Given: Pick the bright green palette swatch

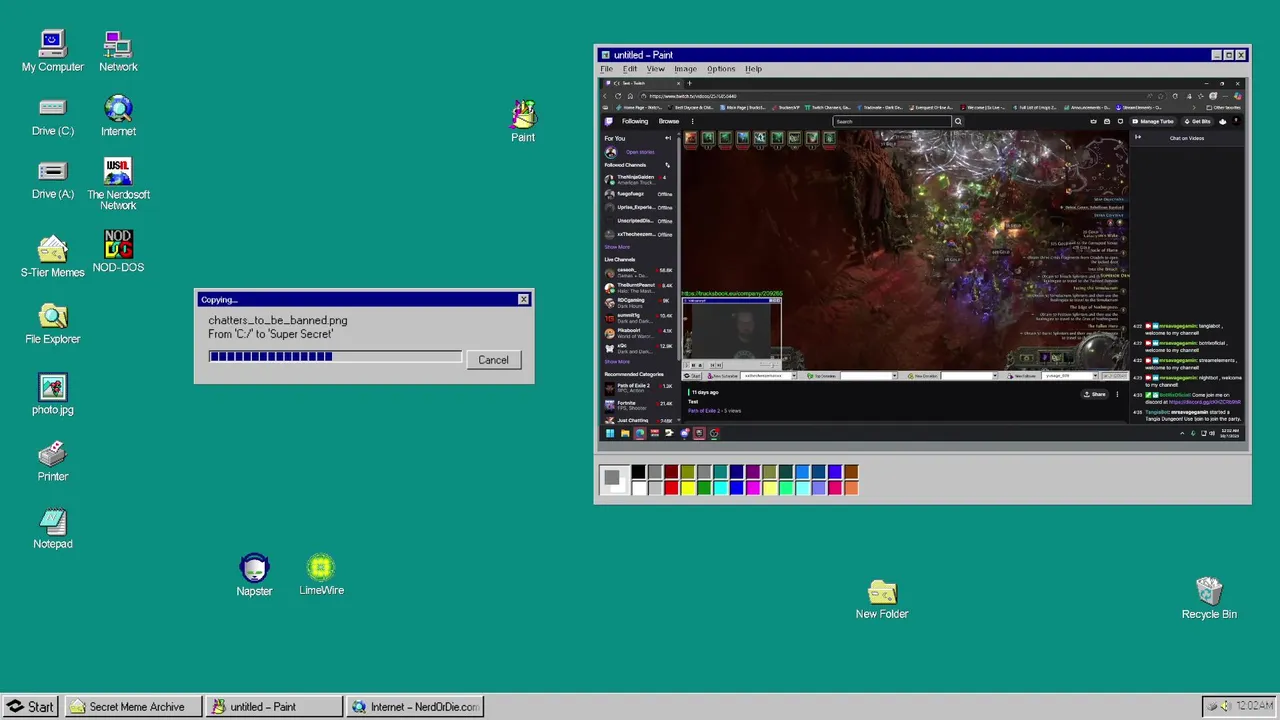Looking at the screenshot, I should (x=704, y=488).
